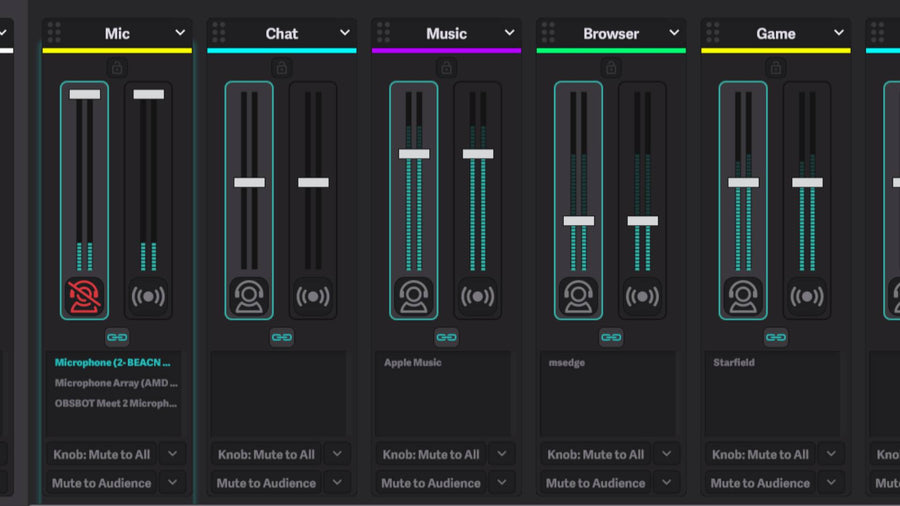Select Apple Music app in Music channel
Screen dimensions: 900x506
point(413,363)
